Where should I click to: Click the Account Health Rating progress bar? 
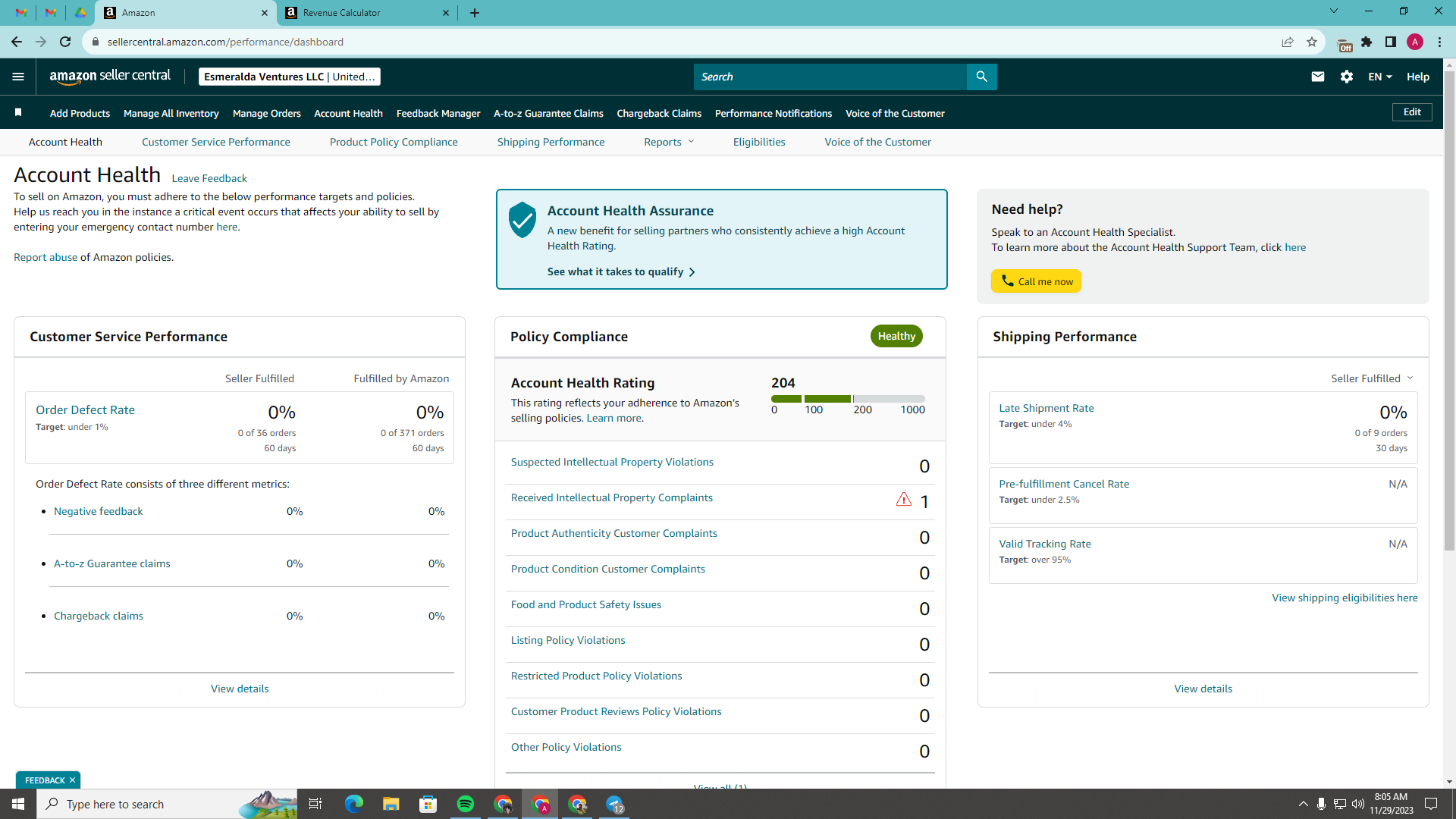coord(848,398)
